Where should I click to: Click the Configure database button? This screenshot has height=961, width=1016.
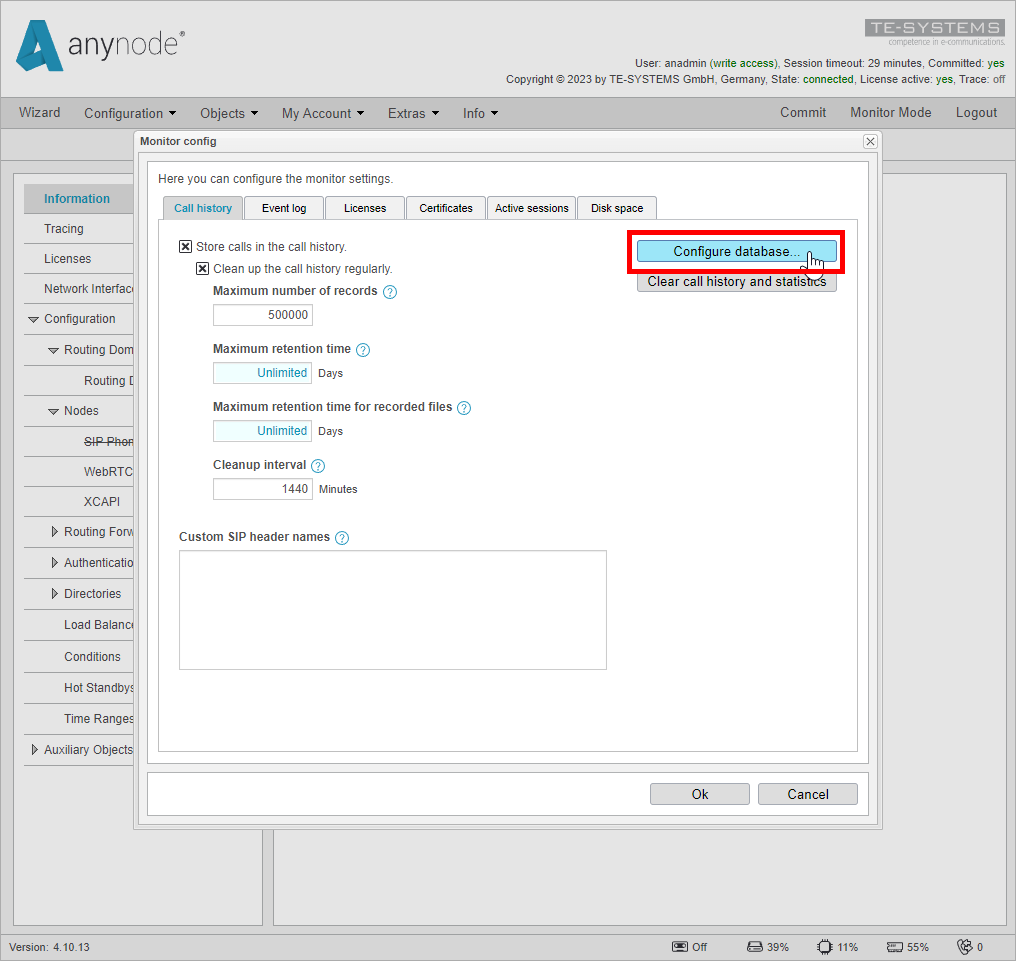tap(736, 251)
